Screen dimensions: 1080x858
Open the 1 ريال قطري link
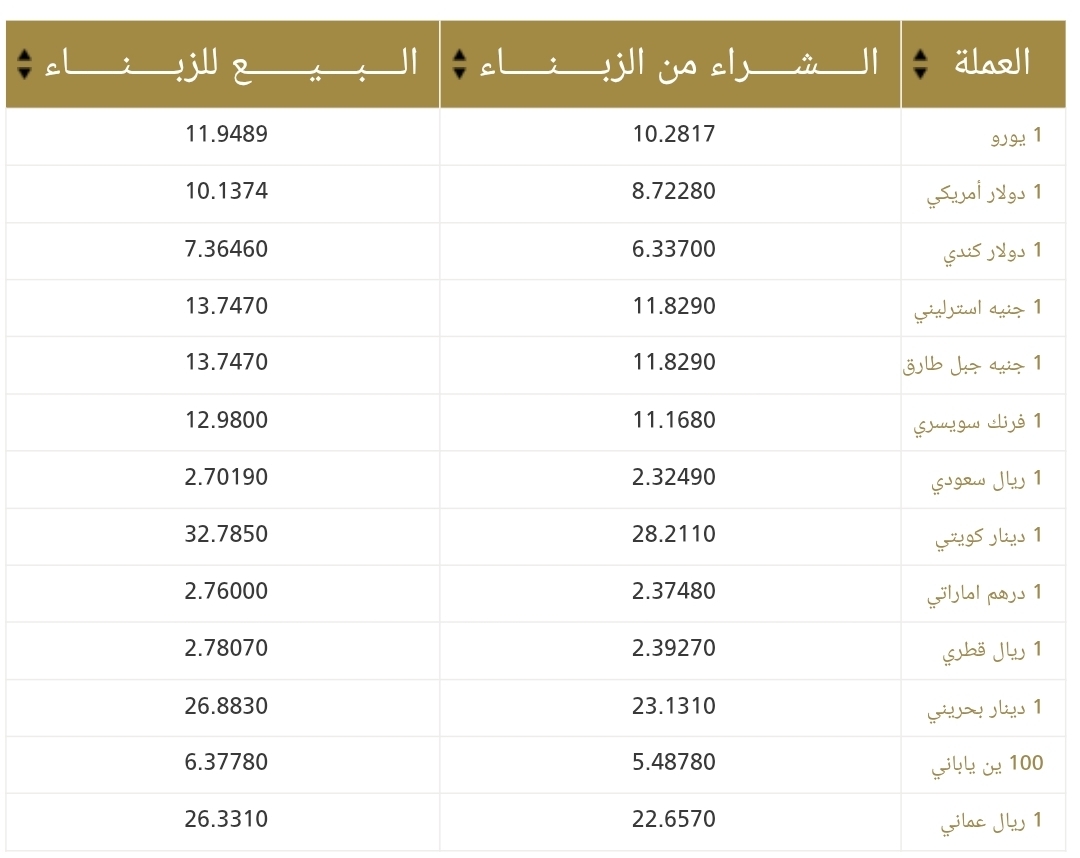point(992,650)
